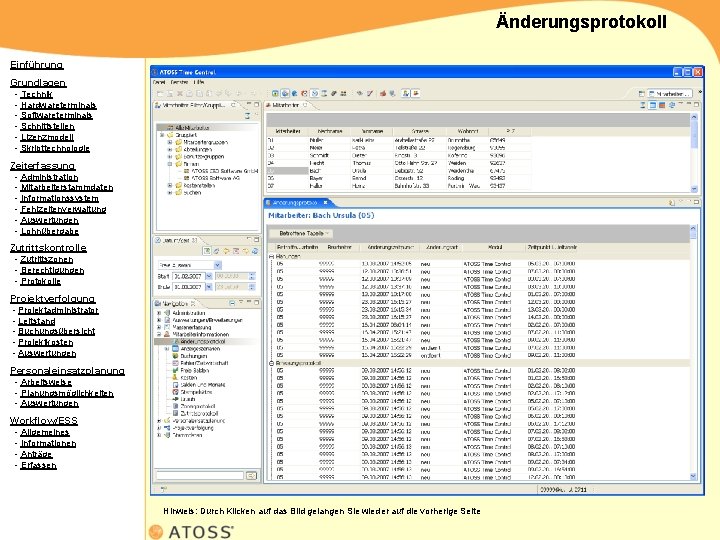Viewport: 720px width, 540px height.
Task: Open the Fehlzeitenverwaltung link
Action: click(x=63, y=209)
